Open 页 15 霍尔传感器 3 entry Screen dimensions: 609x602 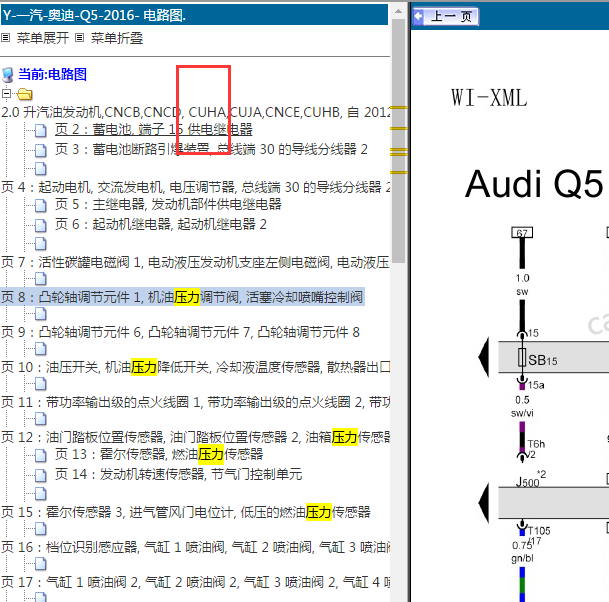(186, 512)
